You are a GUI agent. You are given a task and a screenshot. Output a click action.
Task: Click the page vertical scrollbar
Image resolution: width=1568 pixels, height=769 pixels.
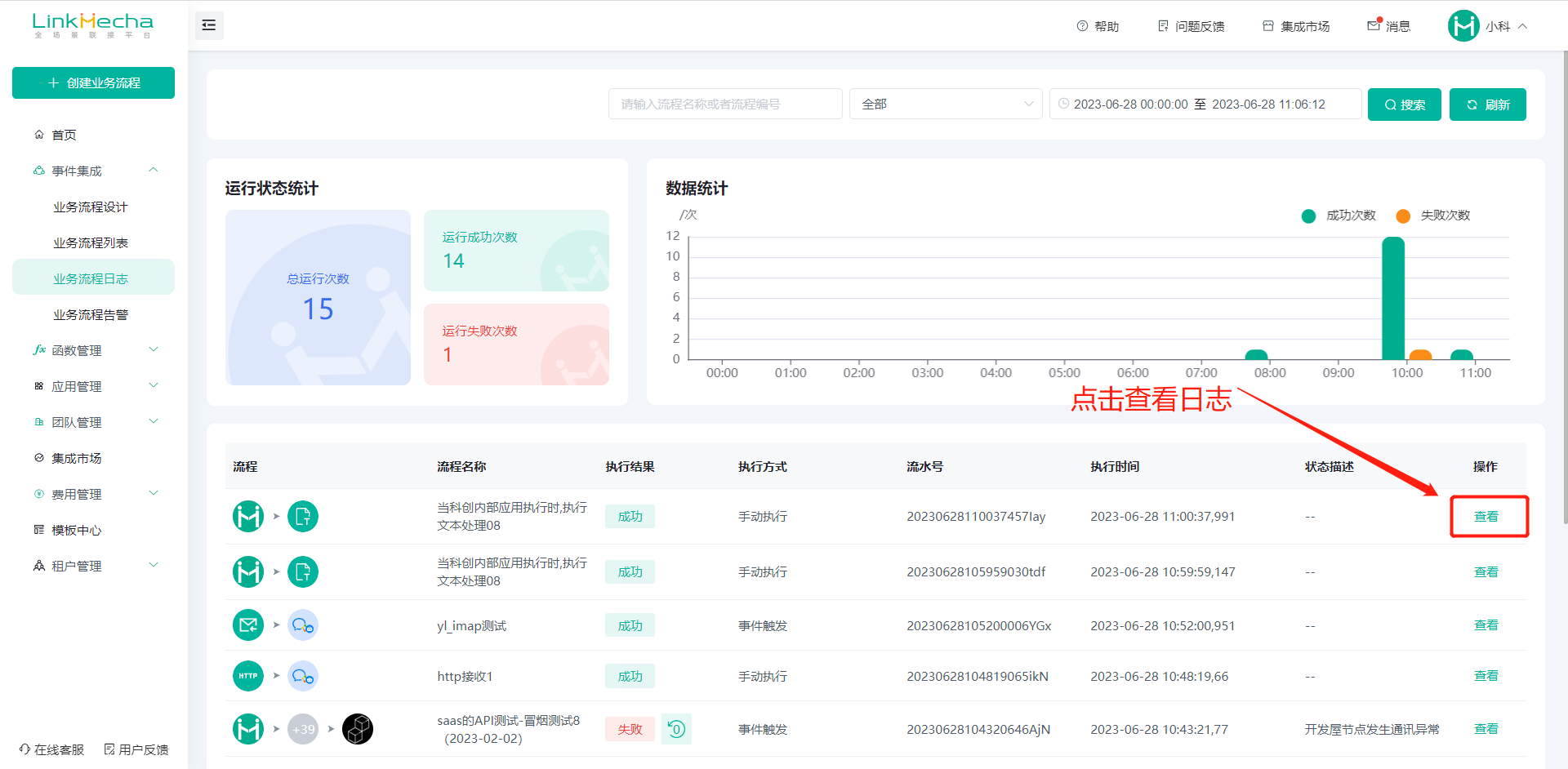[x=1564, y=286]
